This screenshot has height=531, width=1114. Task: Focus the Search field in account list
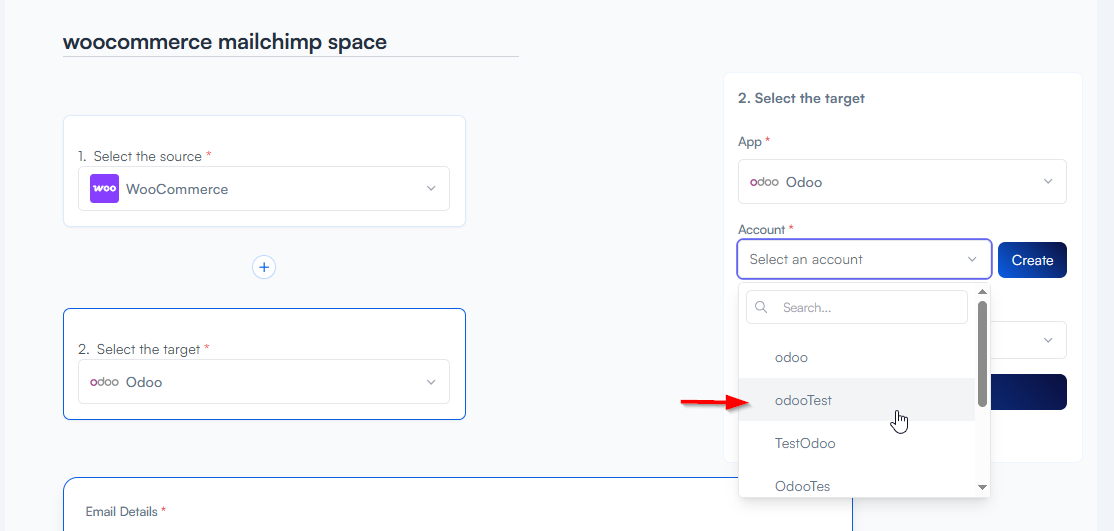[x=870, y=308]
